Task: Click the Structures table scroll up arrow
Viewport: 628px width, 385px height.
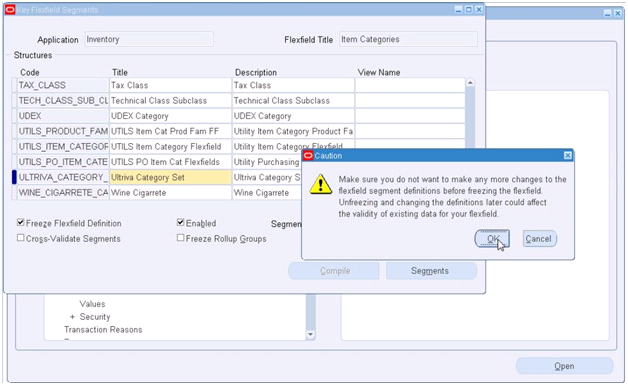Action: (x=470, y=83)
